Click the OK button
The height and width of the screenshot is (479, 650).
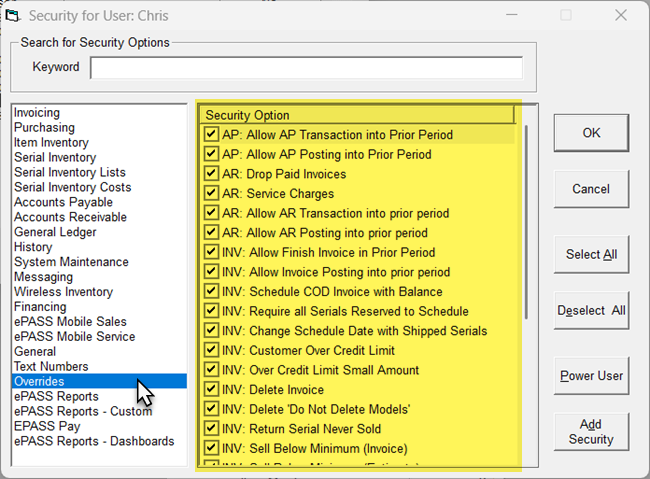click(x=590, y=133)
